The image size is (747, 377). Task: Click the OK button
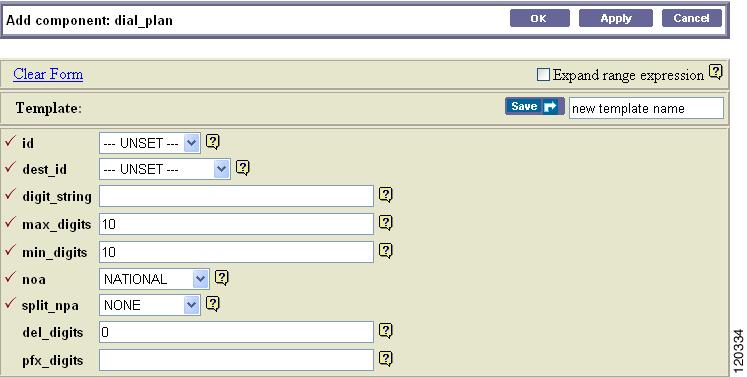(x=539, y=19)
